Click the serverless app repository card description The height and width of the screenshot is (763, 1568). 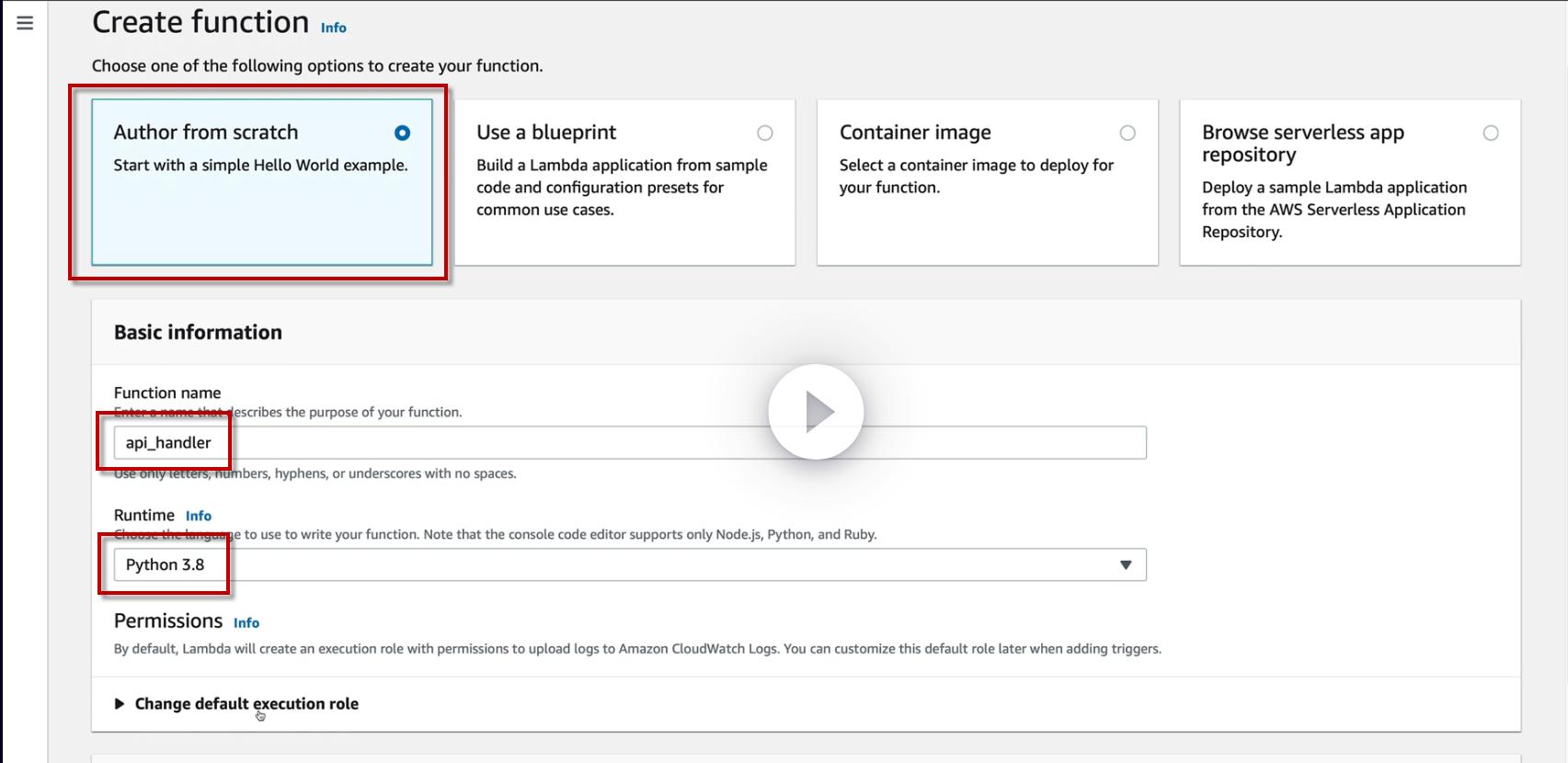point(1334,210)
